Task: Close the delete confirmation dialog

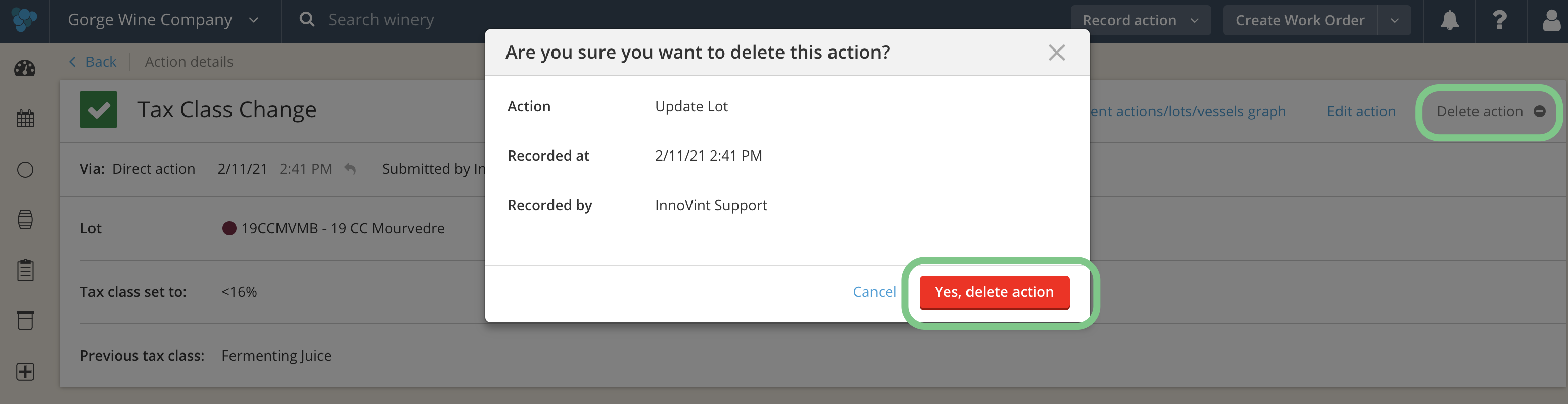Action: pos(1056,53)
